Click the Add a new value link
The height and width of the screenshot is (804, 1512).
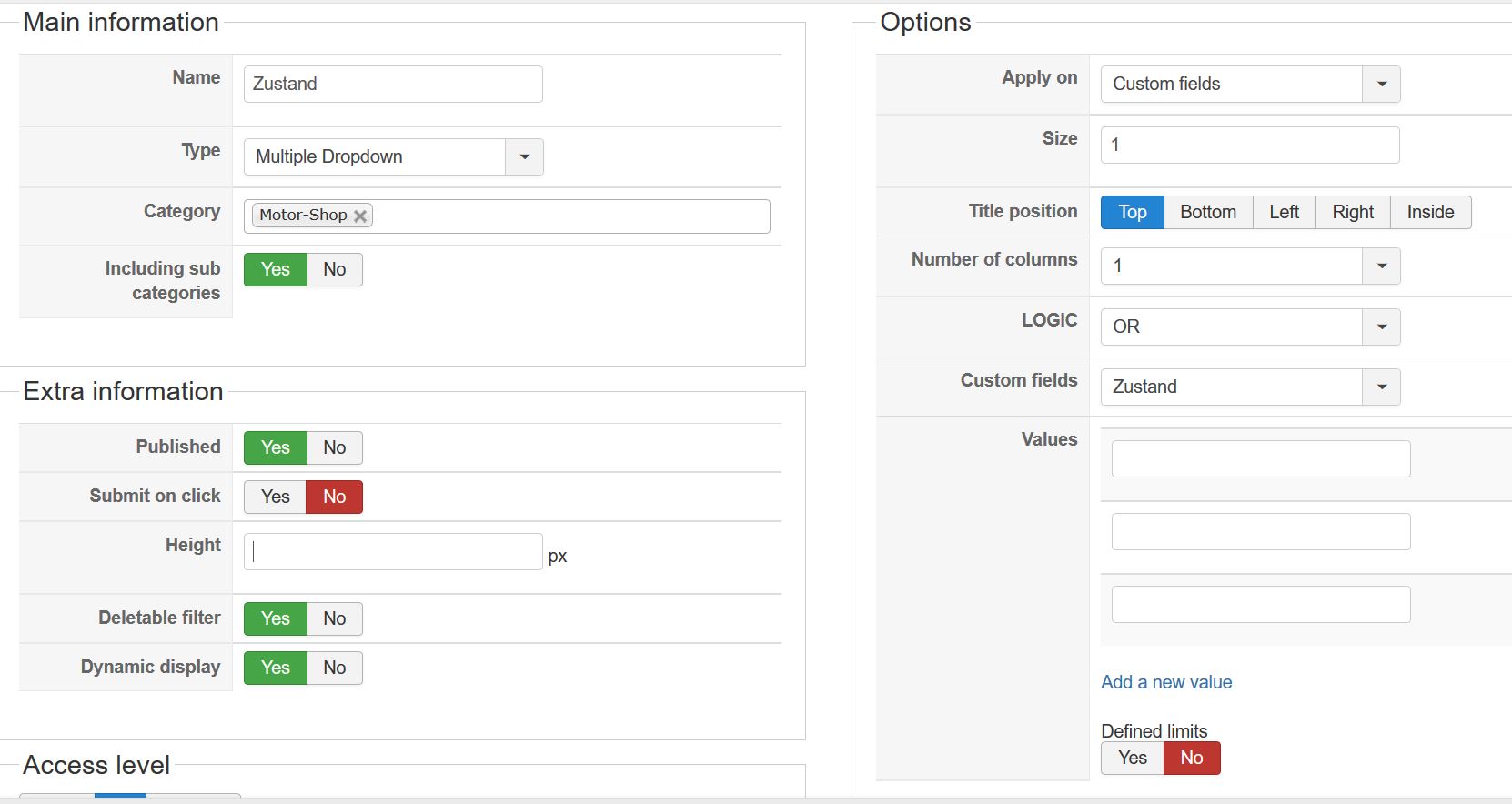tap(1166, 682)
